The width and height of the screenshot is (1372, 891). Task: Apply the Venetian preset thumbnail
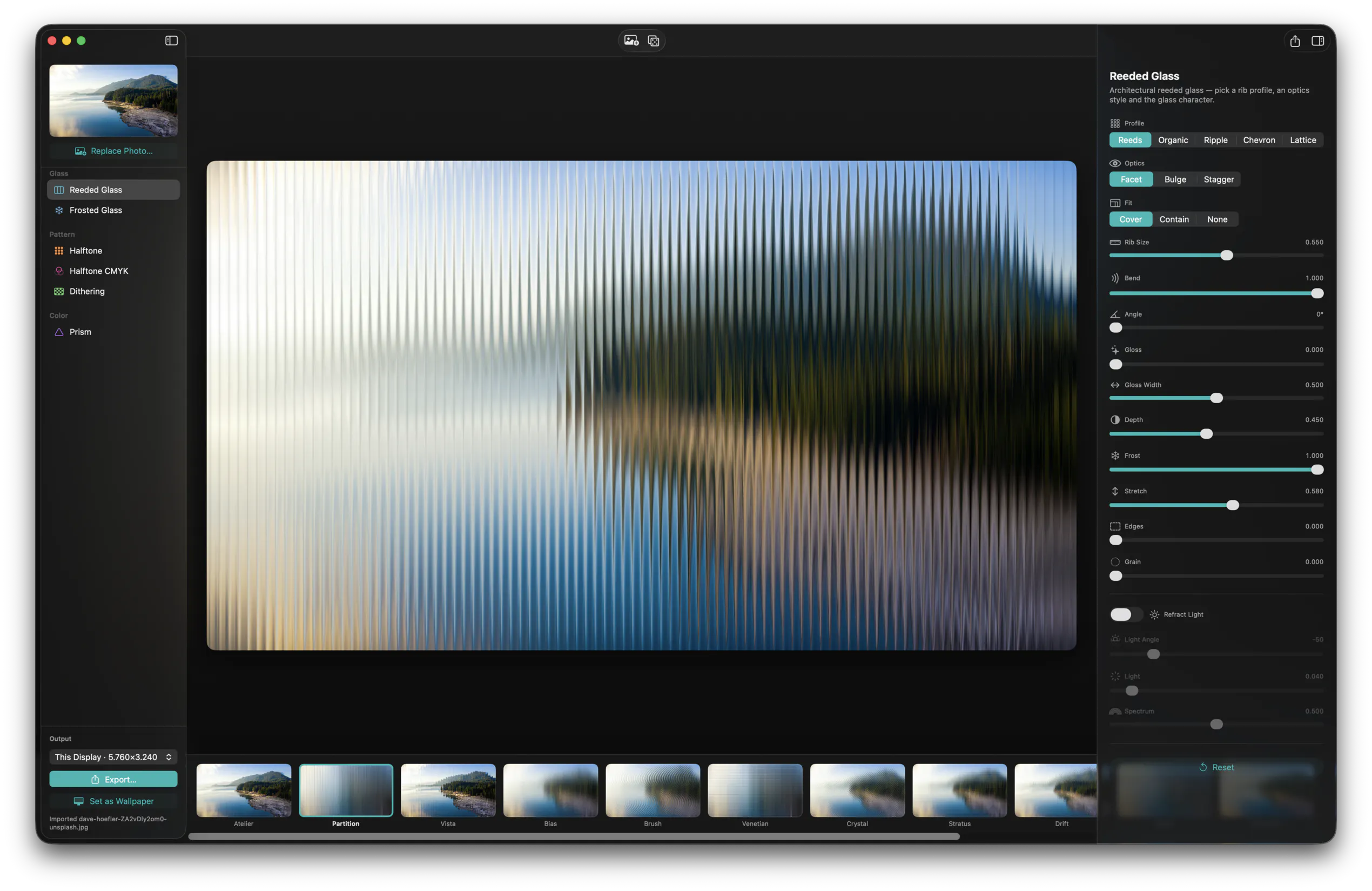tap(755, 790)
